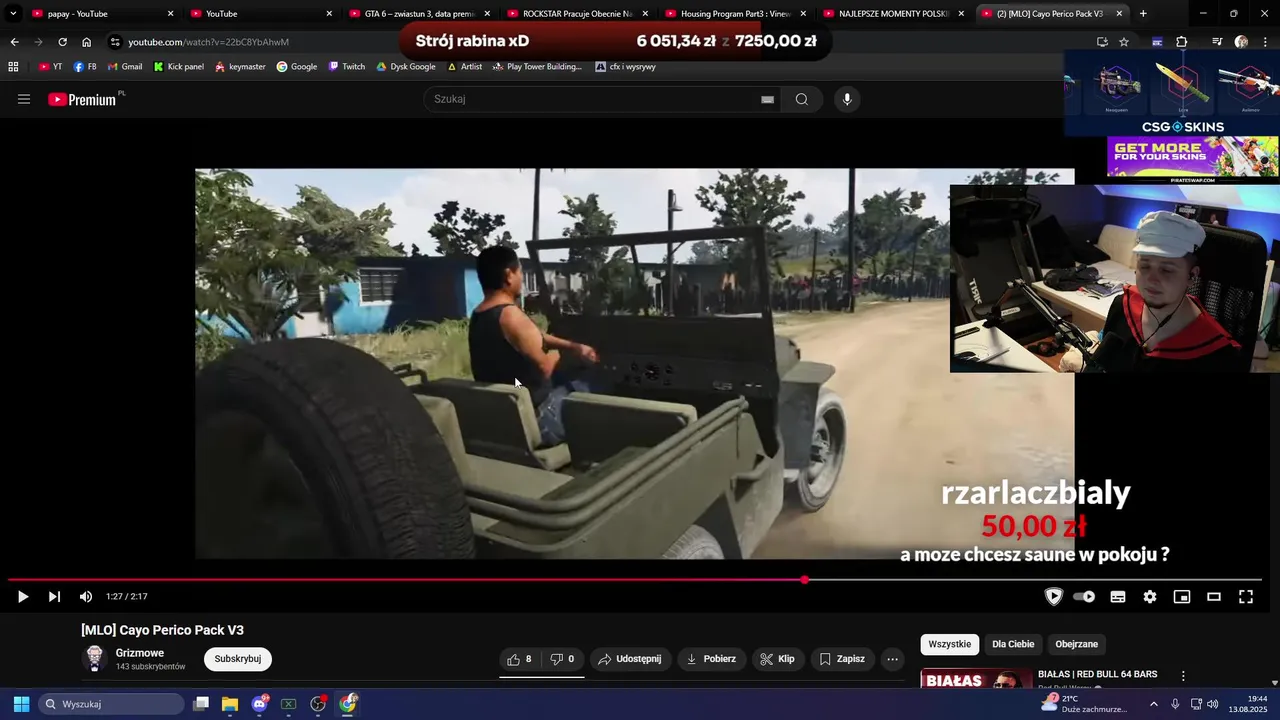The image size is (1280, 720).
Task: Switch to the papay - YouTube tab
Action: 101,14
